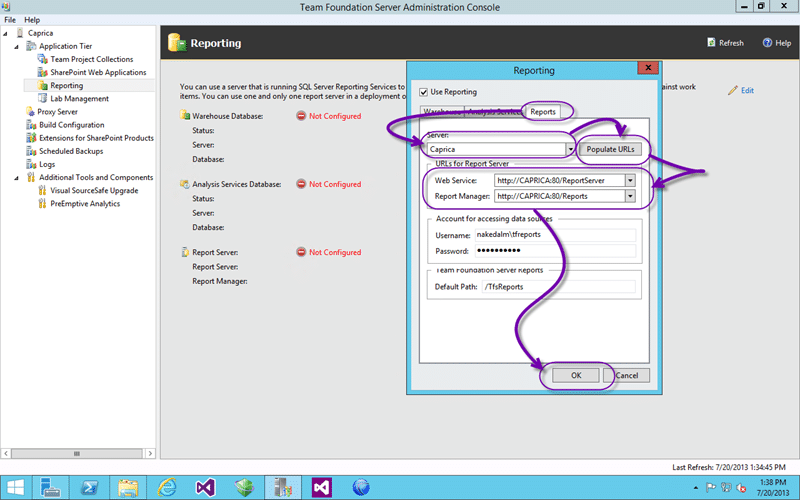Switch to the Reports tab
Viewport: 800px width, 500px height.
544,111
